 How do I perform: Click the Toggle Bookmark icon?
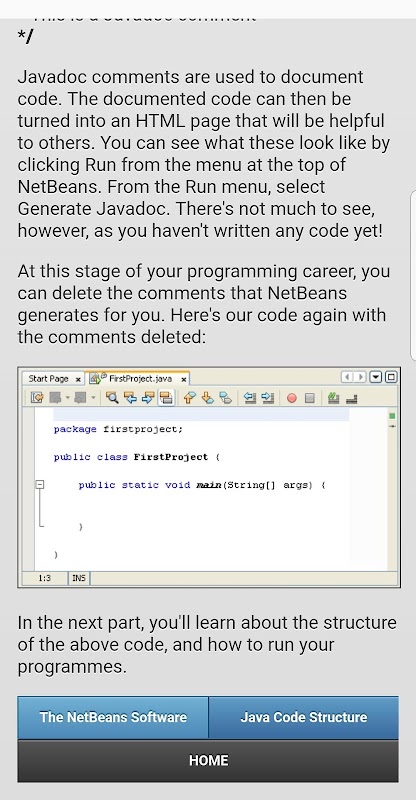225,398
